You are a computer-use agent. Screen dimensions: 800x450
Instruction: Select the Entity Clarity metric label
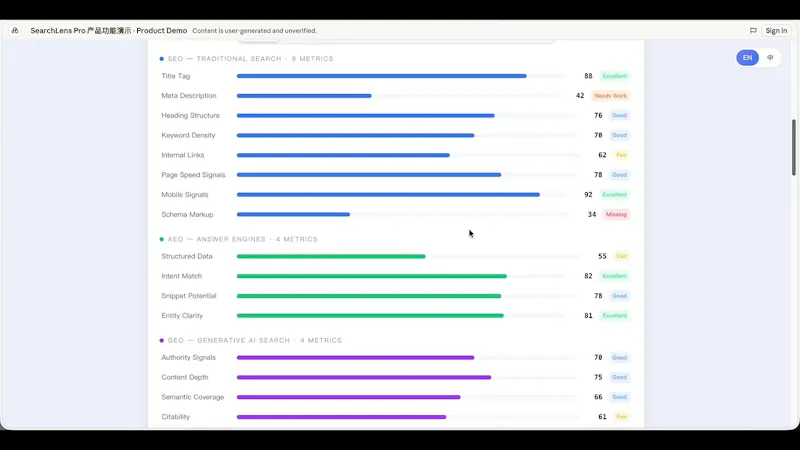[x=182, y=316]
